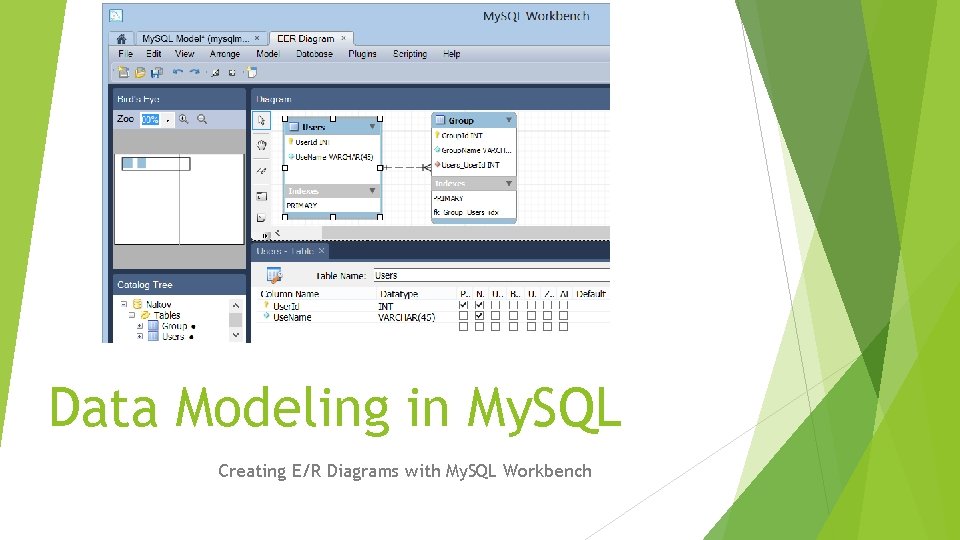The width and height of the screenshot is (960, 540).
Task: Click the toggle grid toolbar icon
Action: [x=216, y=73]
